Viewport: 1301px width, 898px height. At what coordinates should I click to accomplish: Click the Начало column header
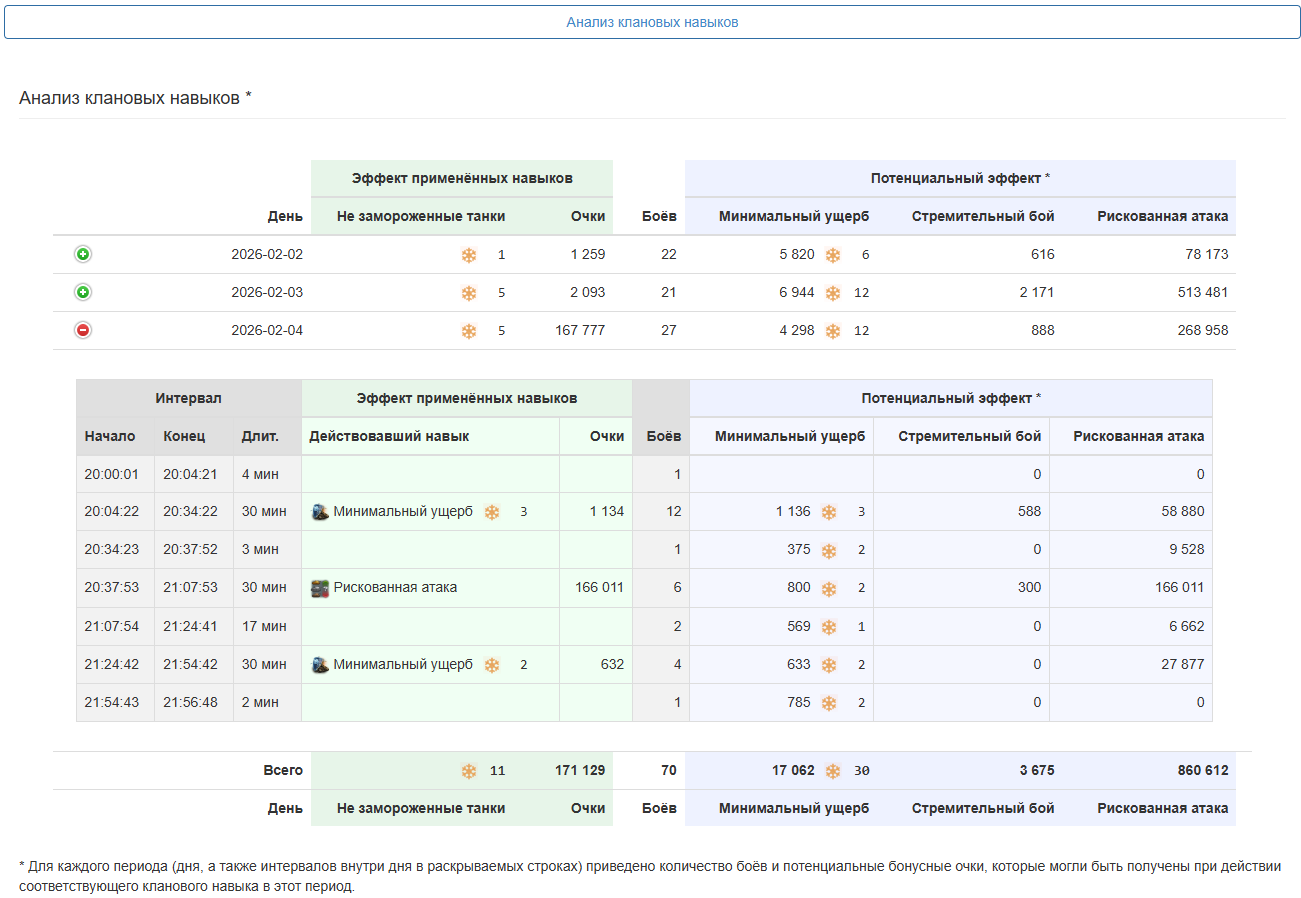pos(110,436)
